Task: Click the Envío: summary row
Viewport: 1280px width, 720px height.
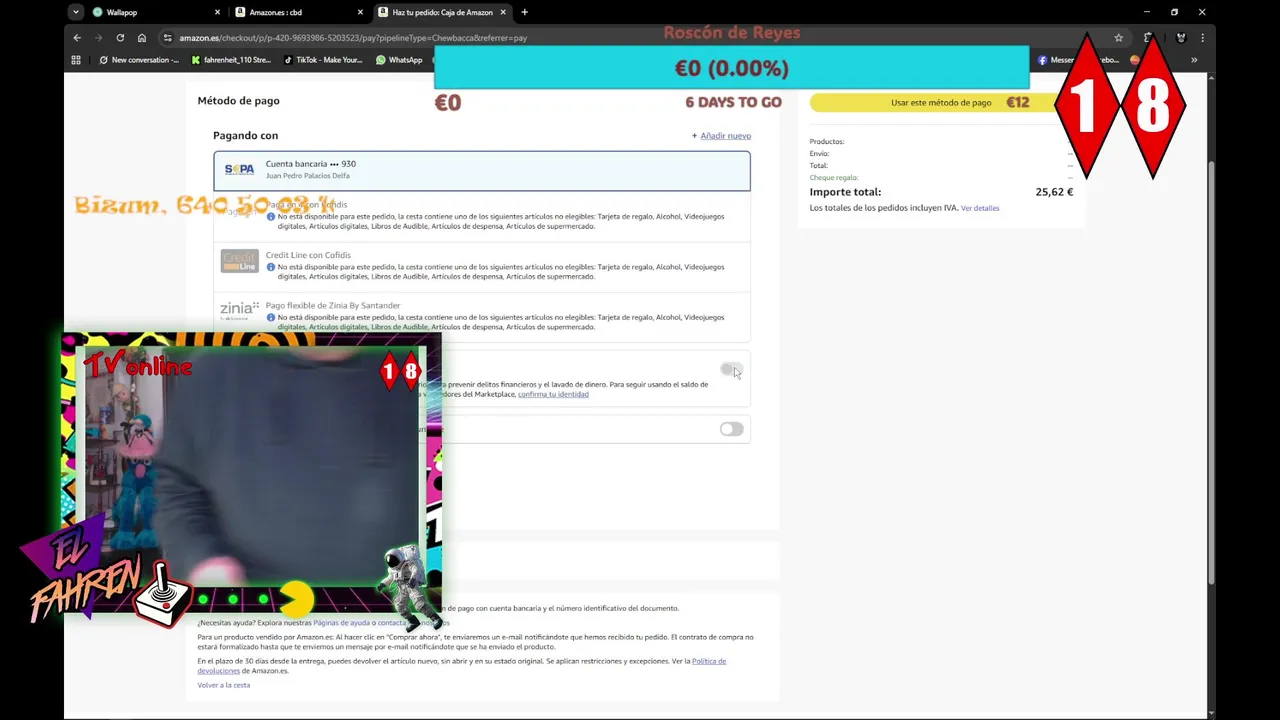Action: tap(941, 154)
